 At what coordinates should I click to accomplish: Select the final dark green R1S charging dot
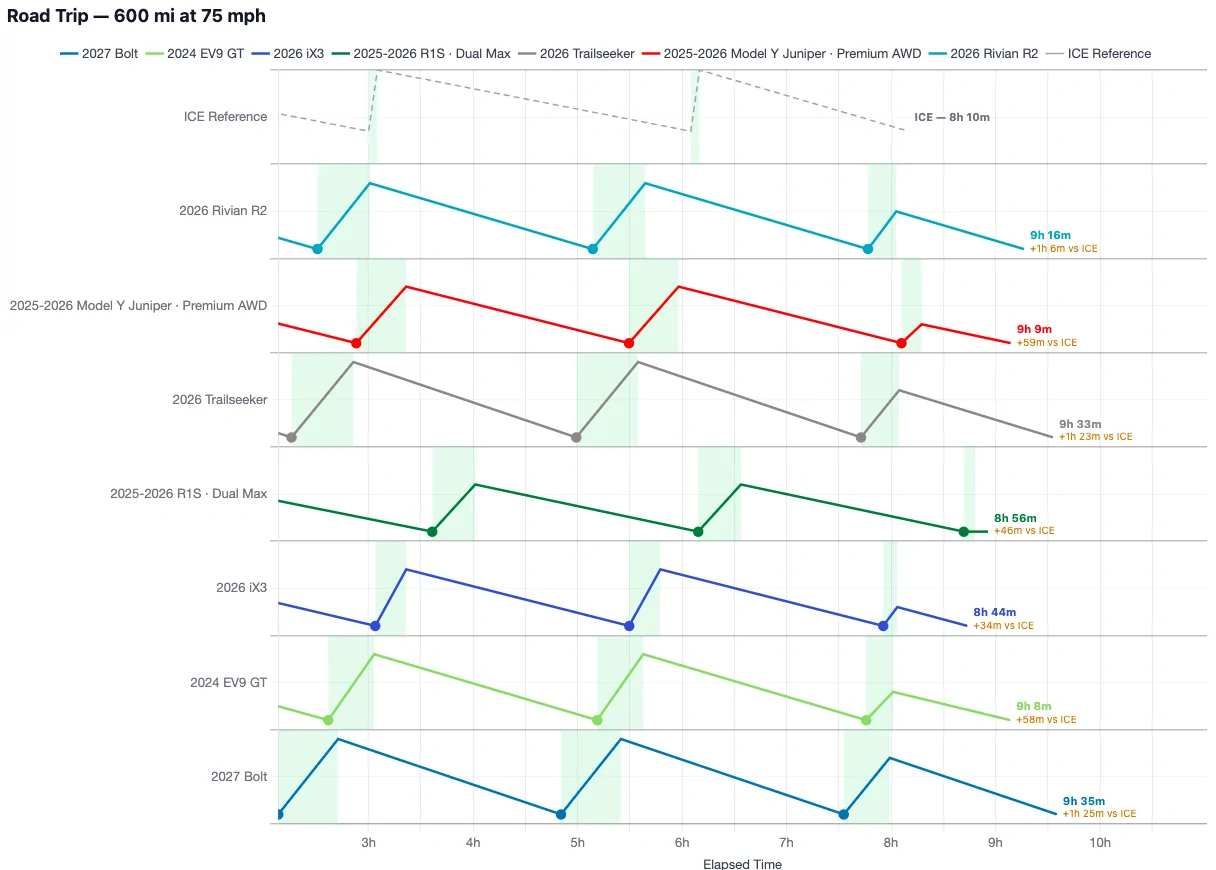pyautogui.click(x=963, y=532)
